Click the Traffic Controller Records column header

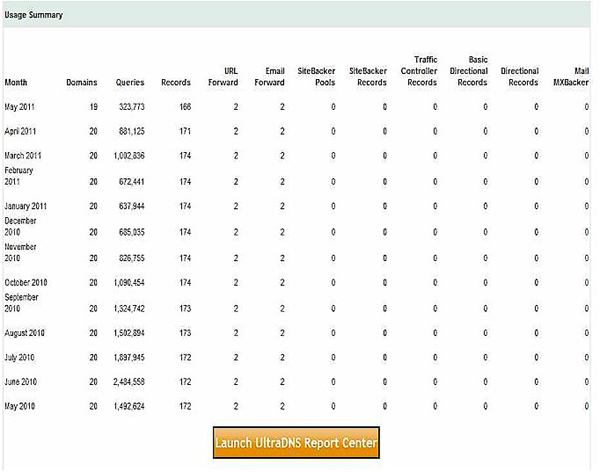click(419, 71)
